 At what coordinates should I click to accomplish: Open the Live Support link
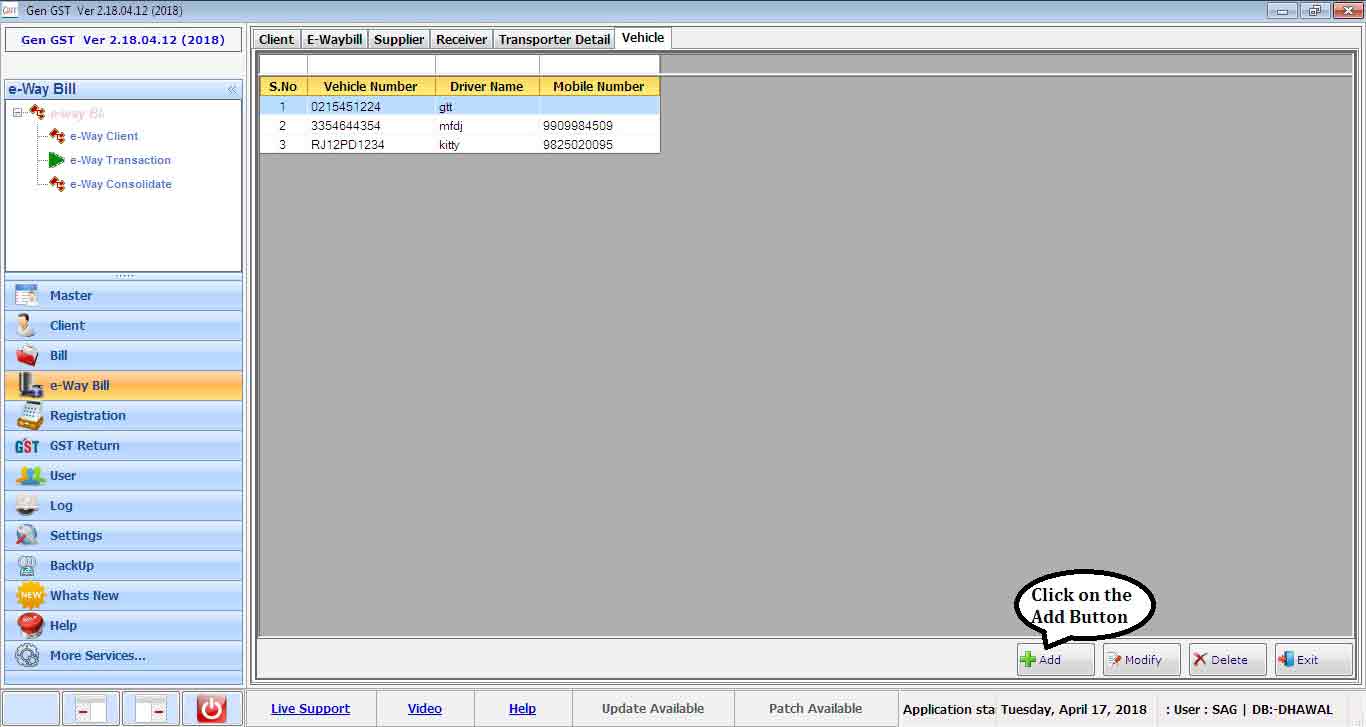310,709
